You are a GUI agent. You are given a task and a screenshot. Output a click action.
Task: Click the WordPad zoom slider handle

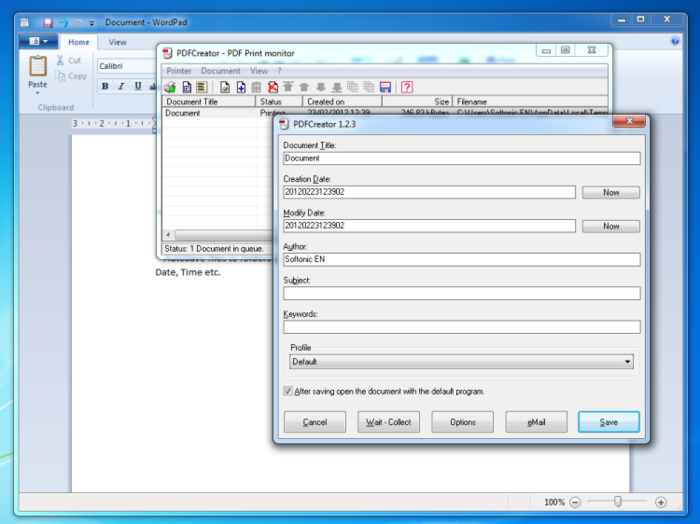617,502
